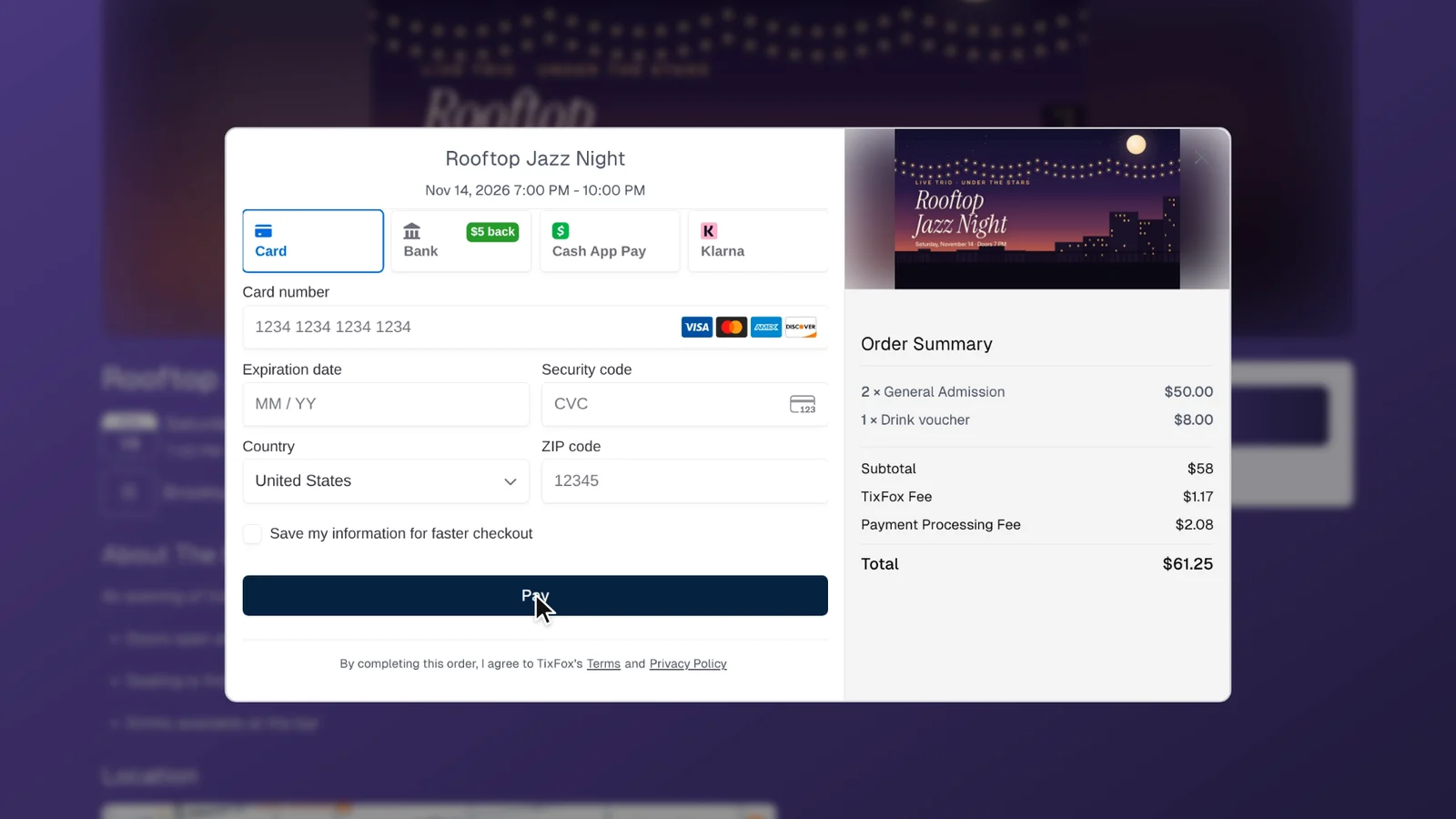The height and width of the screenshot is (819, 1456).
Task: Click the 'Order Summary' heading
Action: [926, 344]
